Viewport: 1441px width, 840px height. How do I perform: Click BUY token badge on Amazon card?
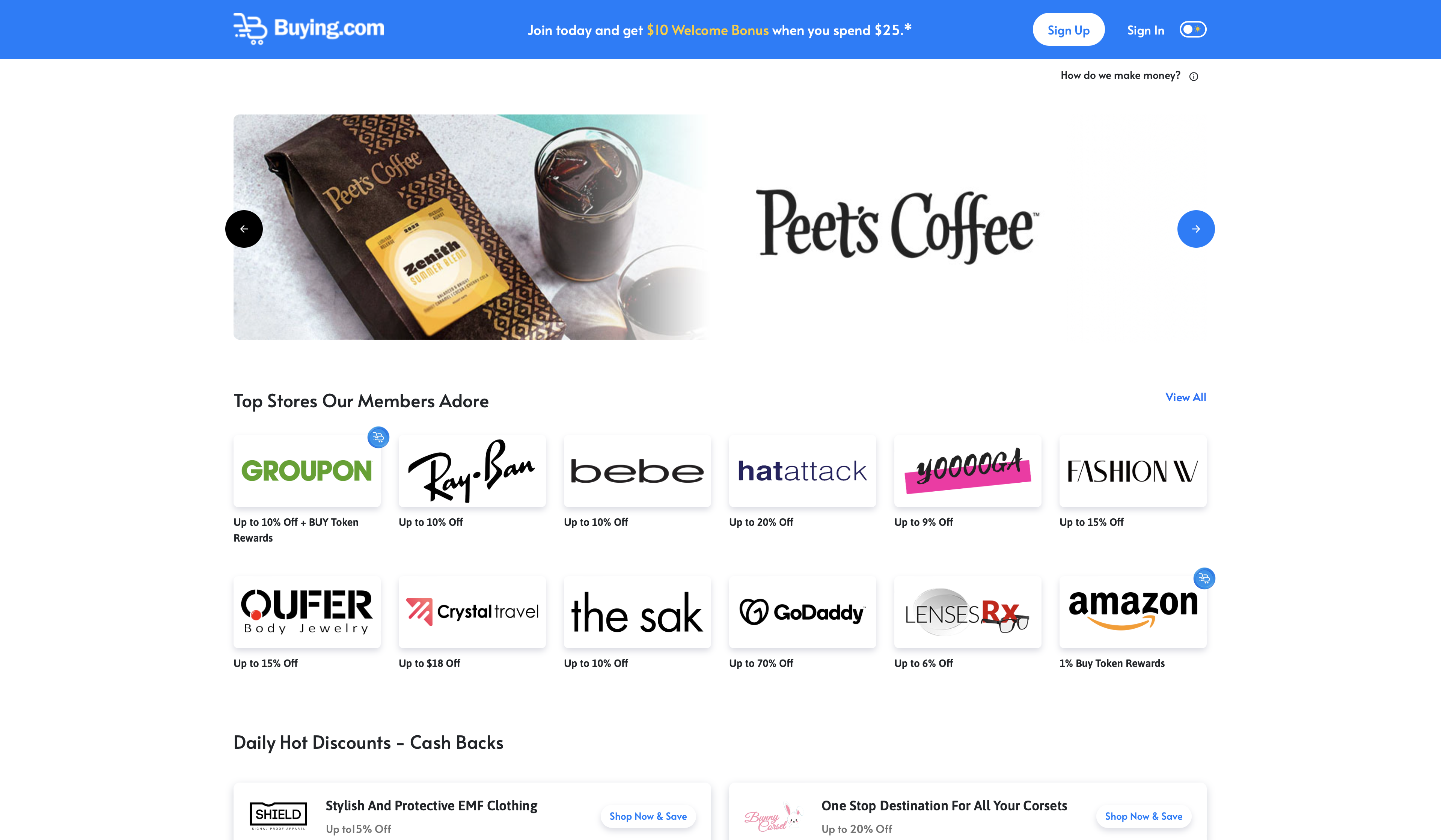1204,578
